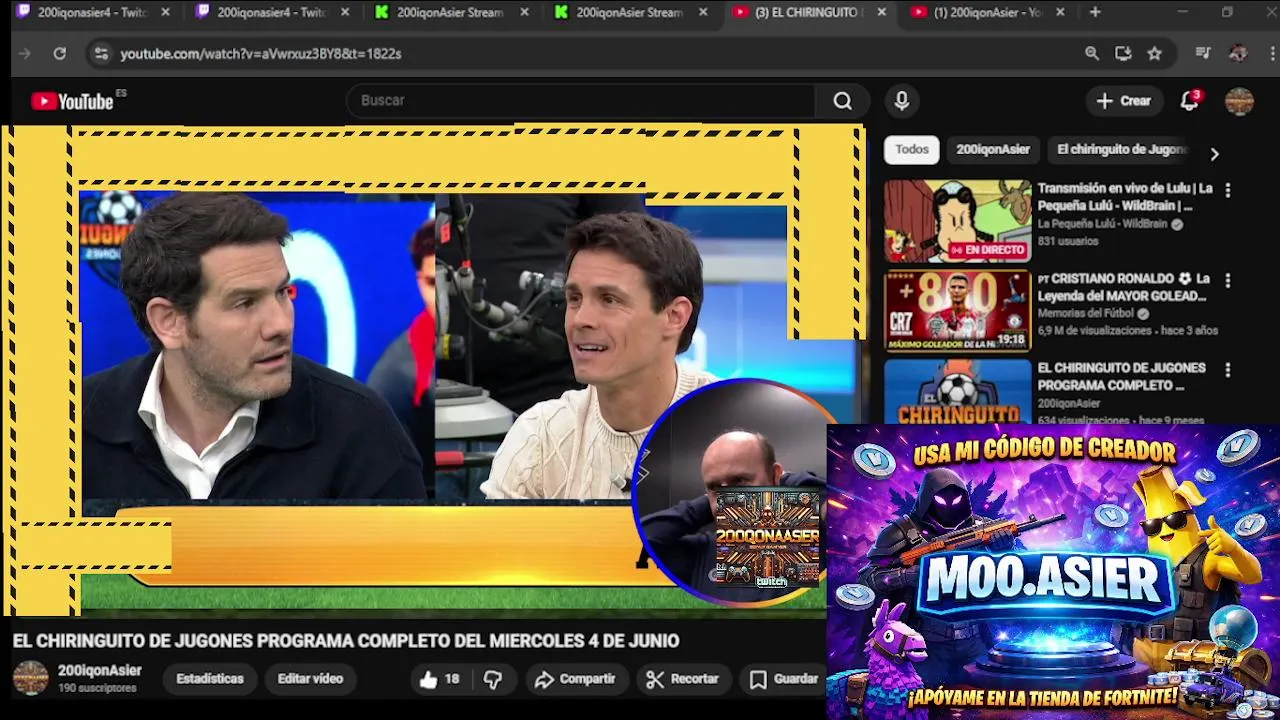Select the Todos filter chip

tap(912, 150)
